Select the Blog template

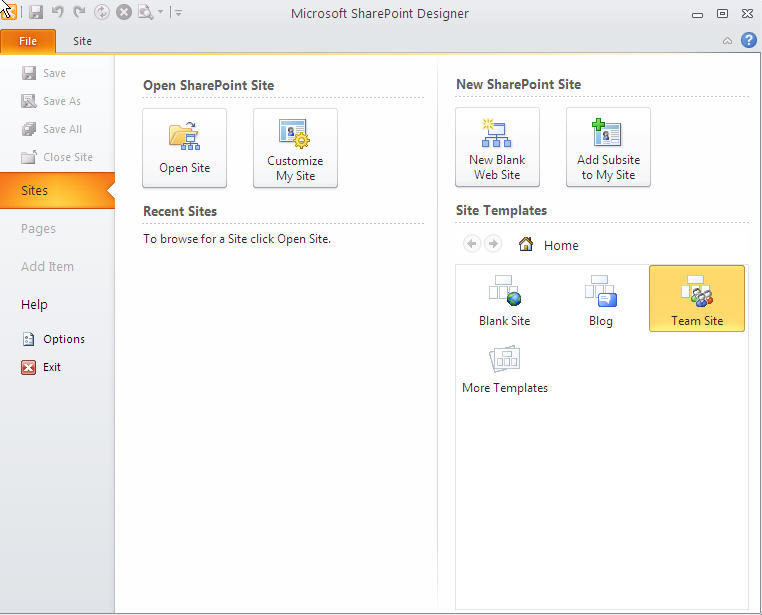601,299
